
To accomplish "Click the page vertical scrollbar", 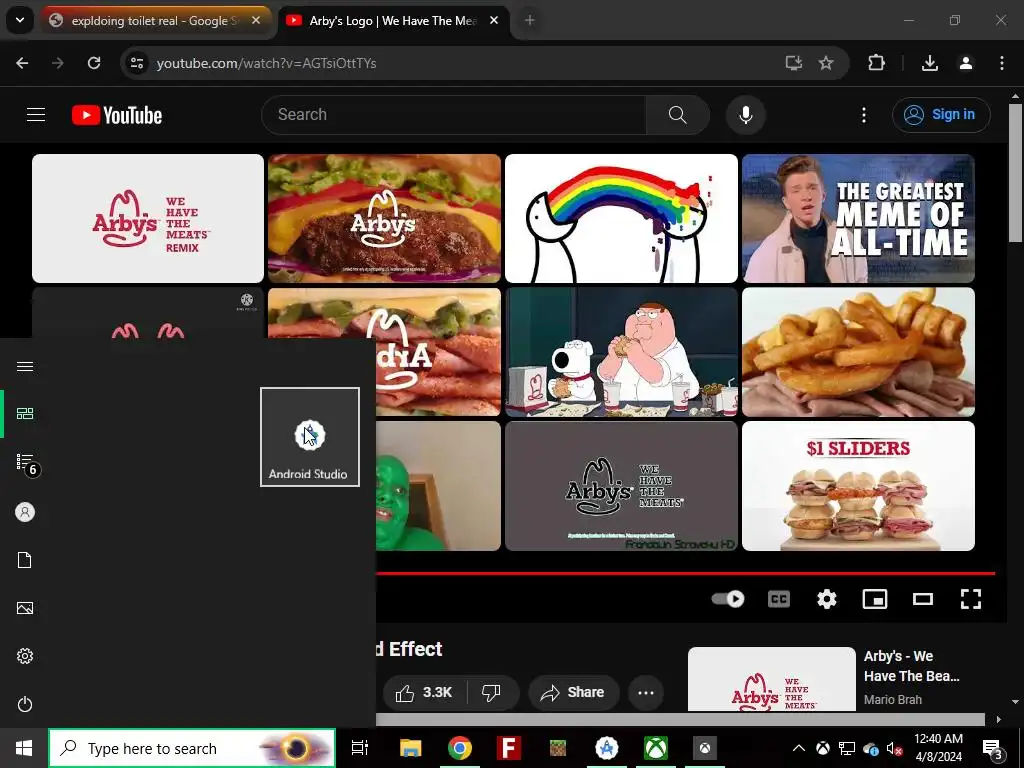I will coord(1015,173).
